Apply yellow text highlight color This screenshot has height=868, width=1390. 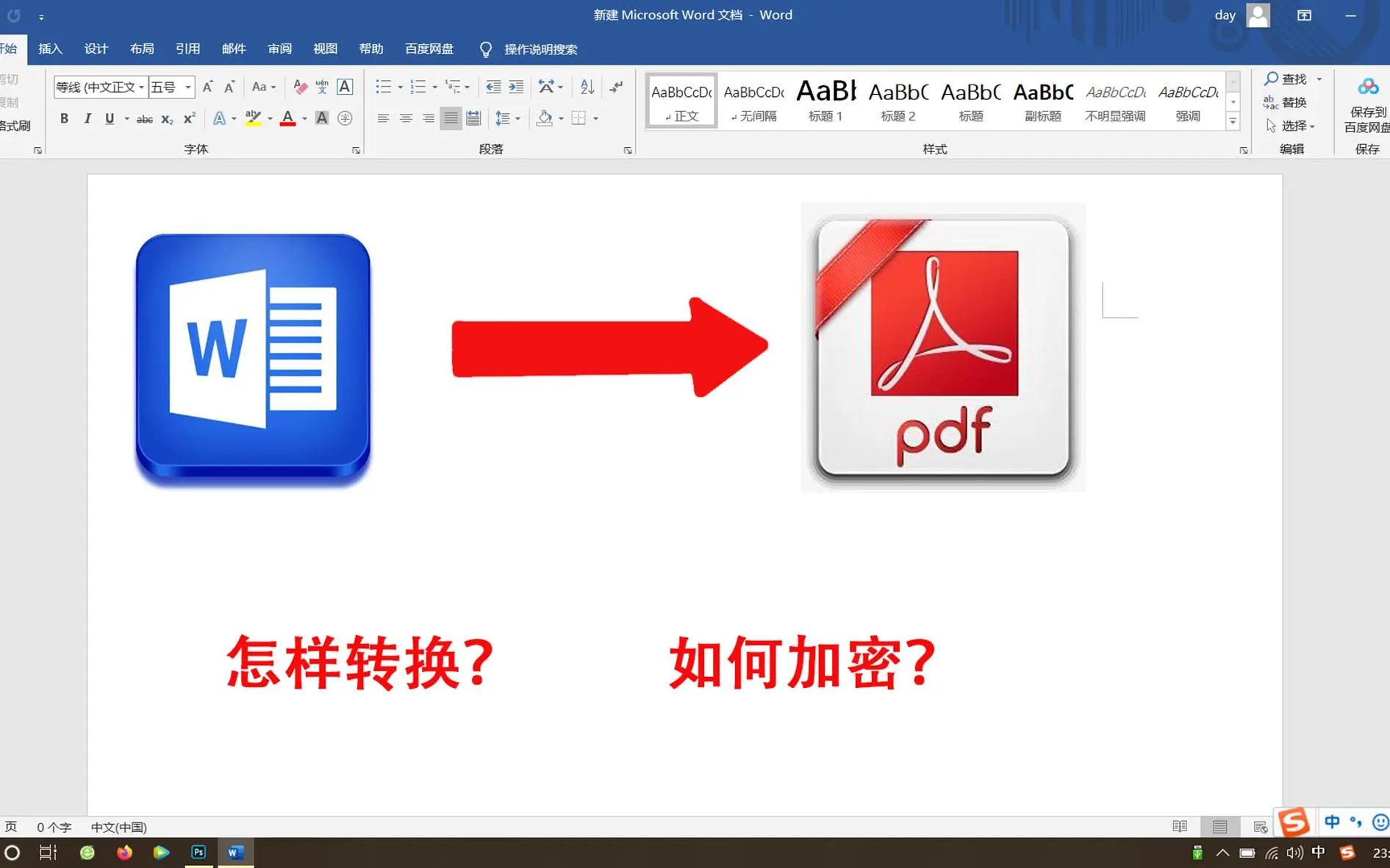[x=253, y=118]
